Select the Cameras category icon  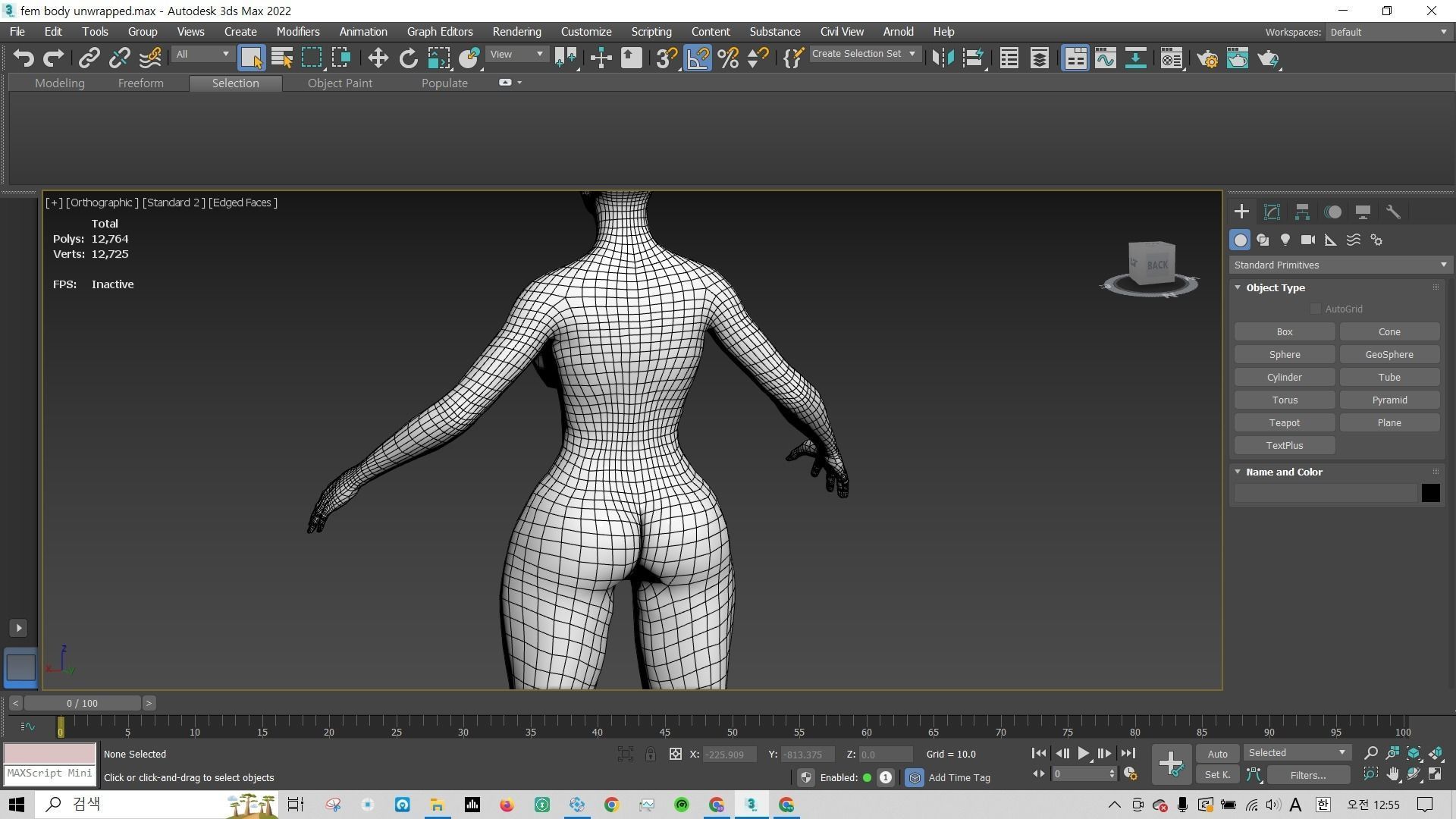(1308, 240)
